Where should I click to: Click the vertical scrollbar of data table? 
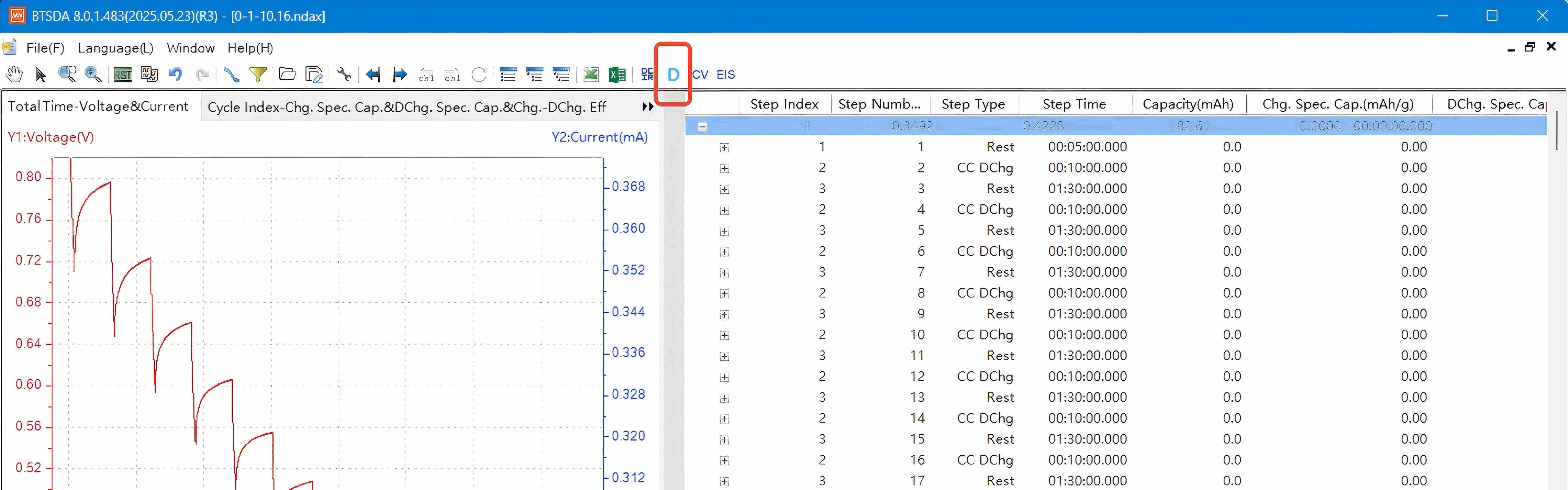(x=1556, y=130)
